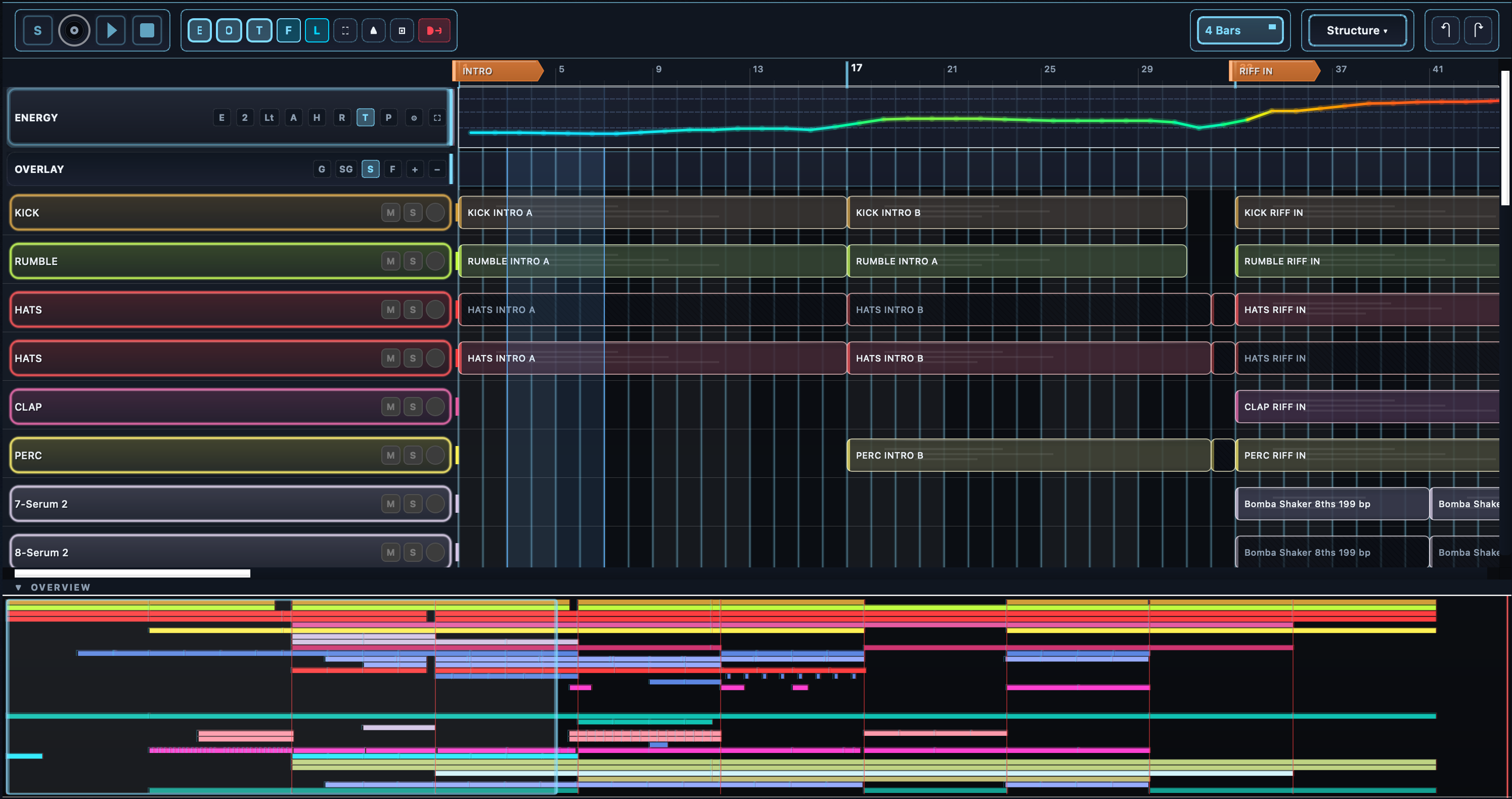Viewport: 1512px width, 799px height.
Task: Click the minus button in Overlay row
Action: (437, 169)
